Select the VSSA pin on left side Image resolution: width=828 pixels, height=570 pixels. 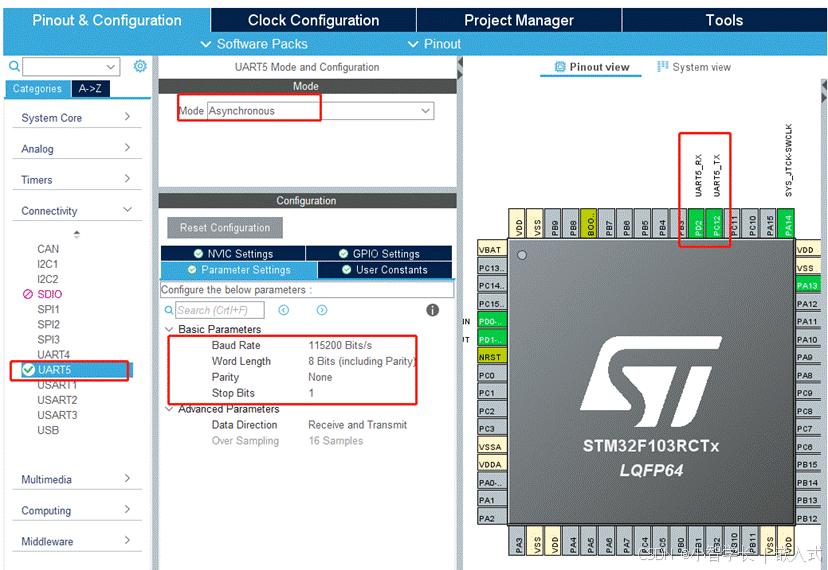pyautogui.click(x=492, y=446)
